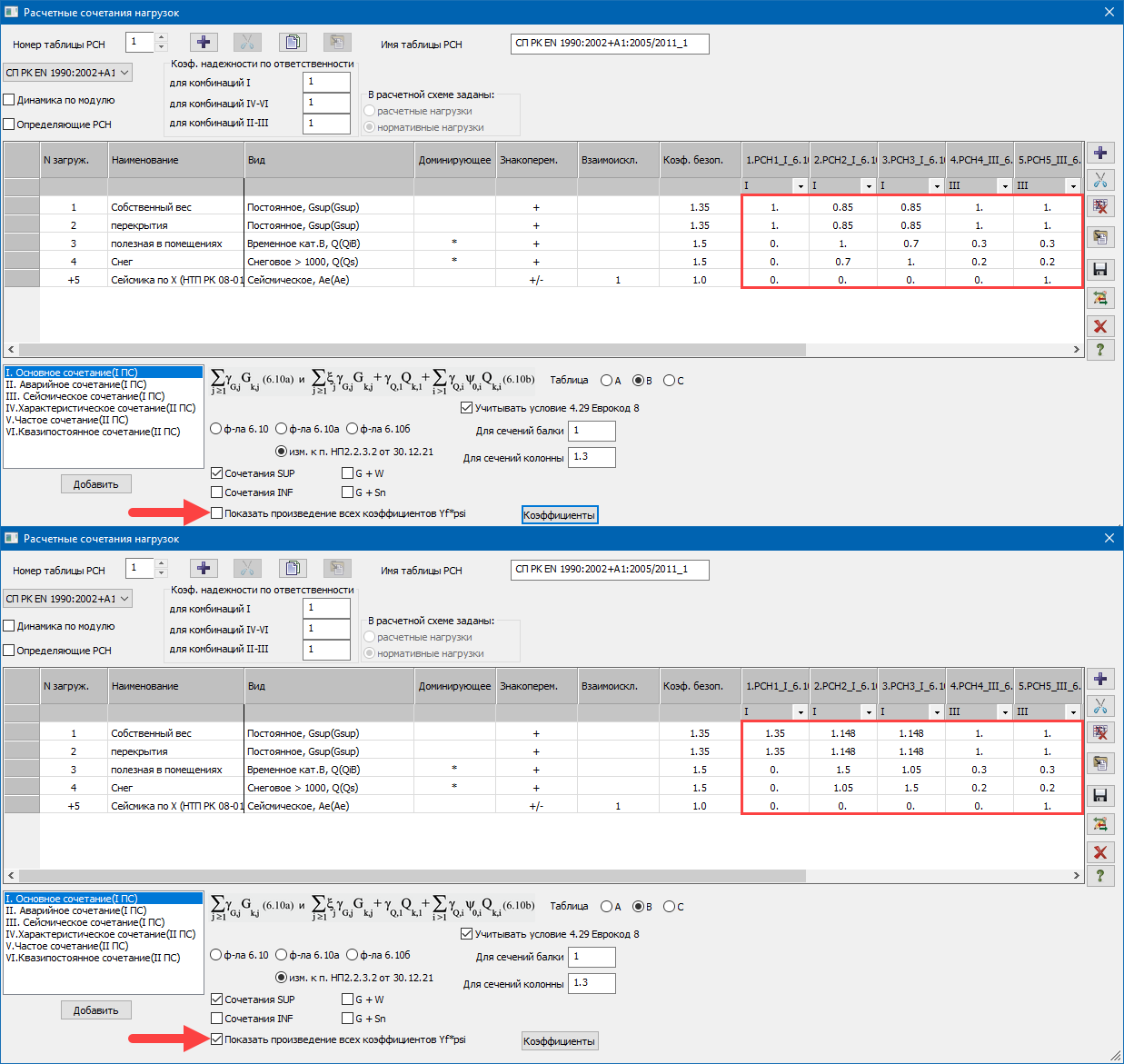The image size is (1124, 1064).
Task: Expand the type dropdown under 1.РСН1 column, upper dialog
Action: click(800, 186)
